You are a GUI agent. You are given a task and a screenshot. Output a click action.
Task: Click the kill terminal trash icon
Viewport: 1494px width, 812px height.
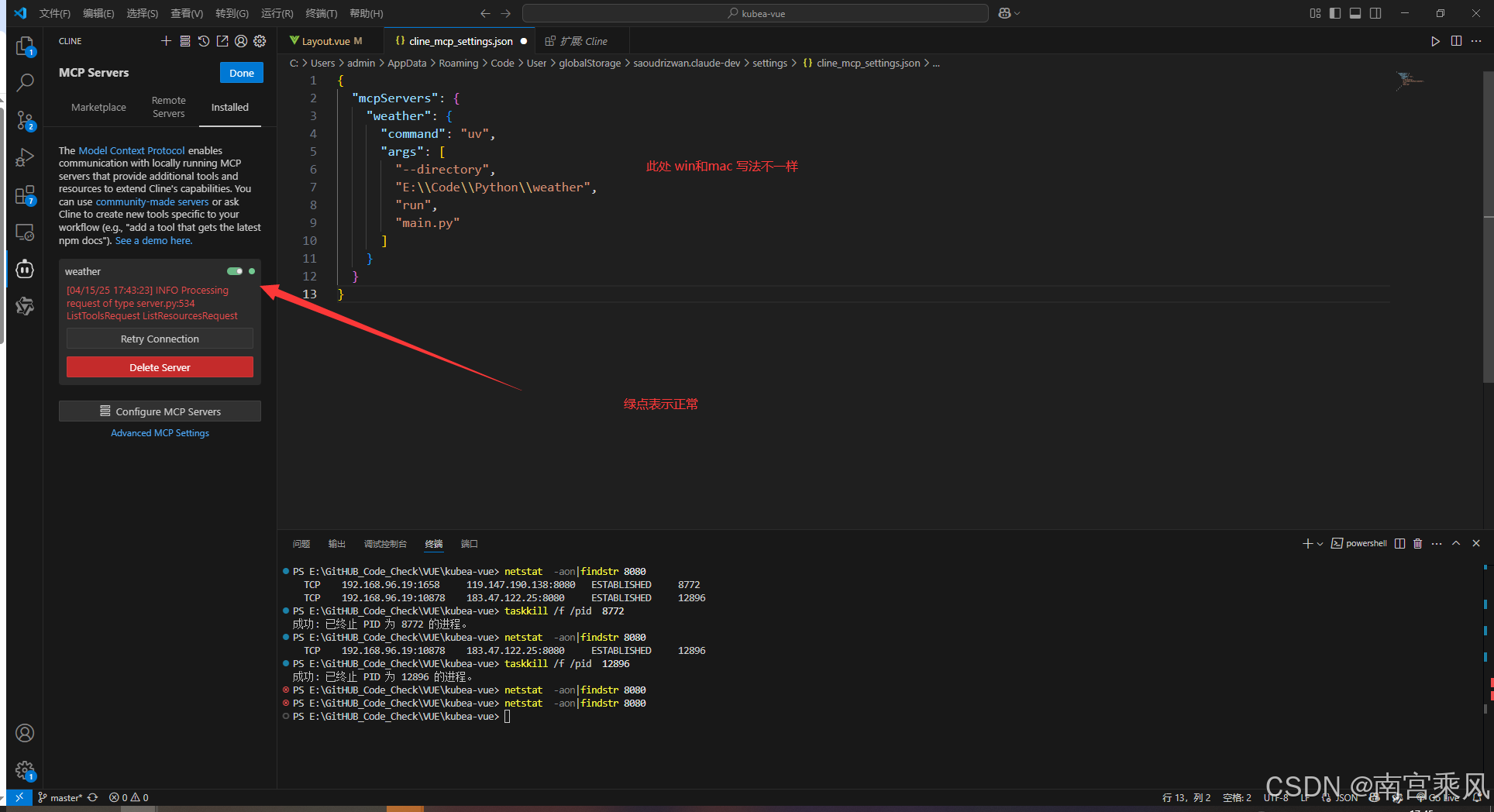pos(1418,543)
